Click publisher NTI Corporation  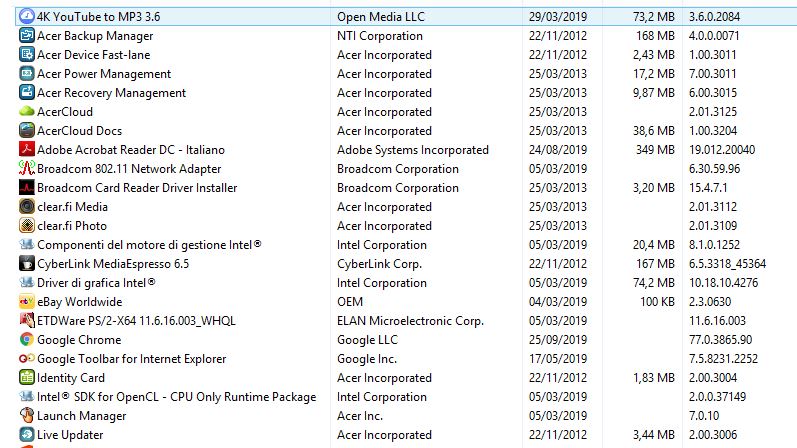tap(380, 36)
